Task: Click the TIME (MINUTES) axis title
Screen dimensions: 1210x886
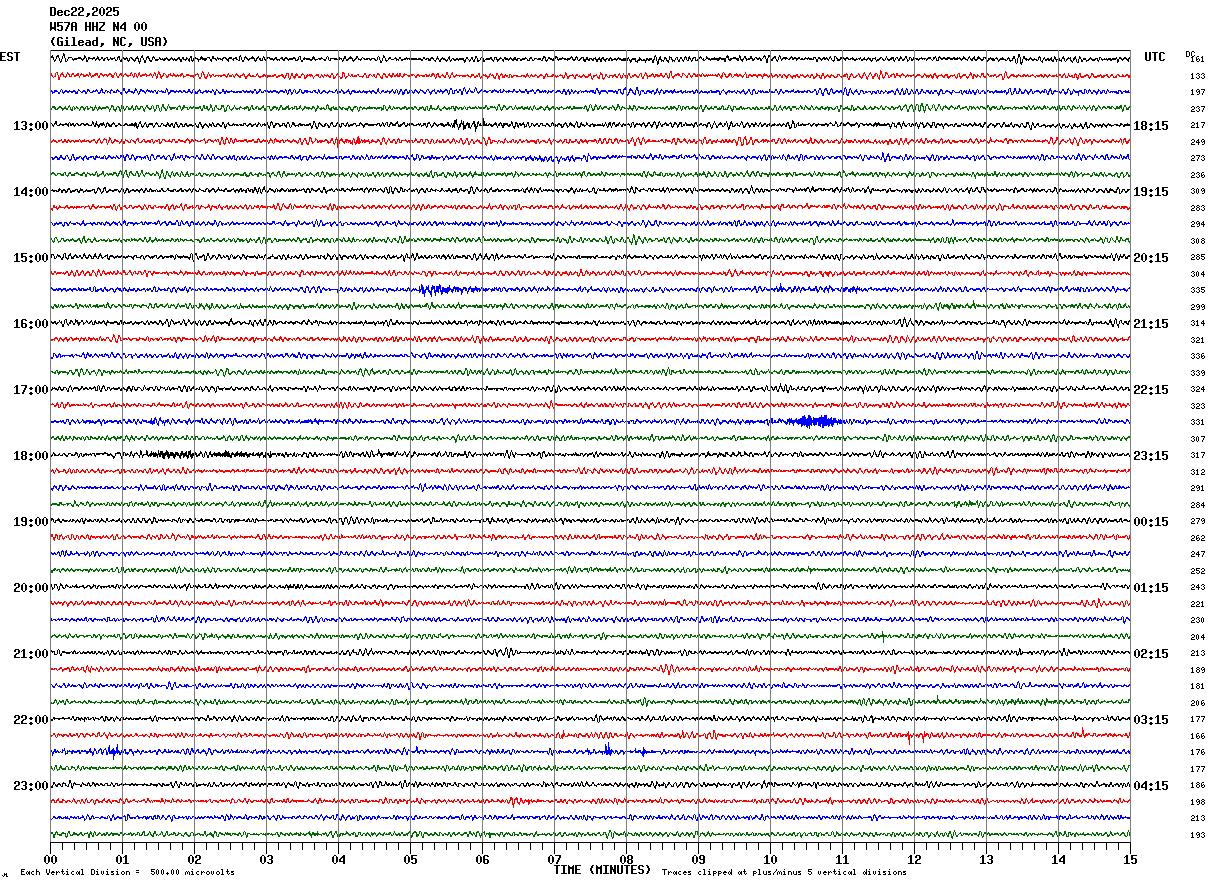Action: point(602,870)
